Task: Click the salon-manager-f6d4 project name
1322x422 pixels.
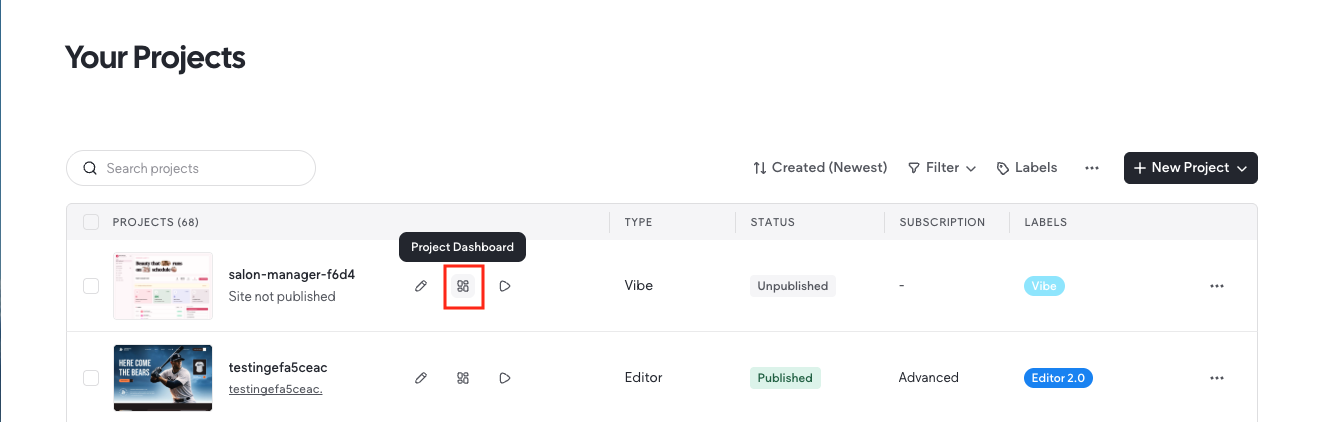Action: pyautogui.click(x=292, y=274)
